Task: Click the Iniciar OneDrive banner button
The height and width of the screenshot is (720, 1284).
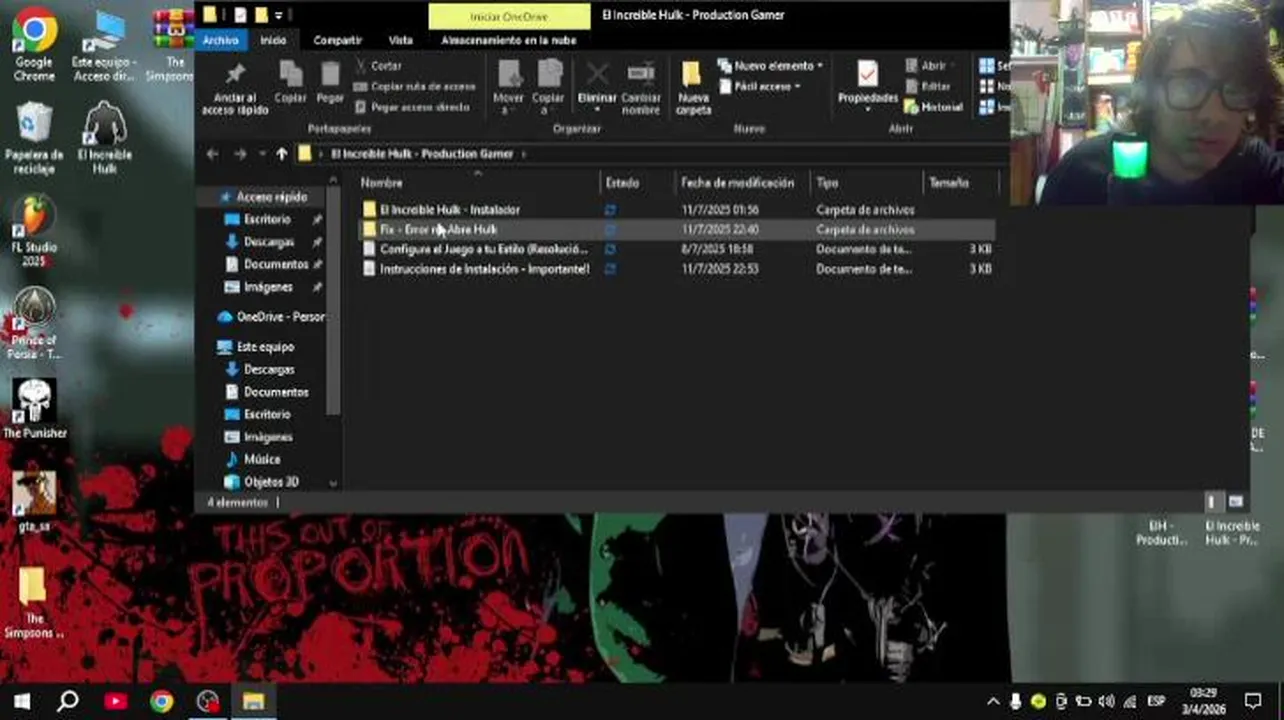Action: [509, 16]
